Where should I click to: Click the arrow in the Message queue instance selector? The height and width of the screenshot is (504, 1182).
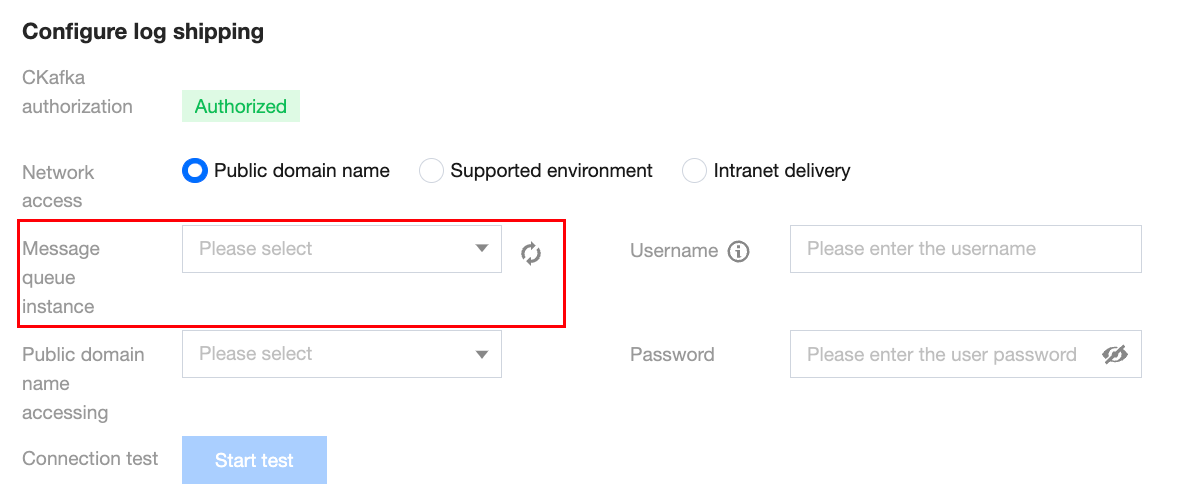[482, 249]
